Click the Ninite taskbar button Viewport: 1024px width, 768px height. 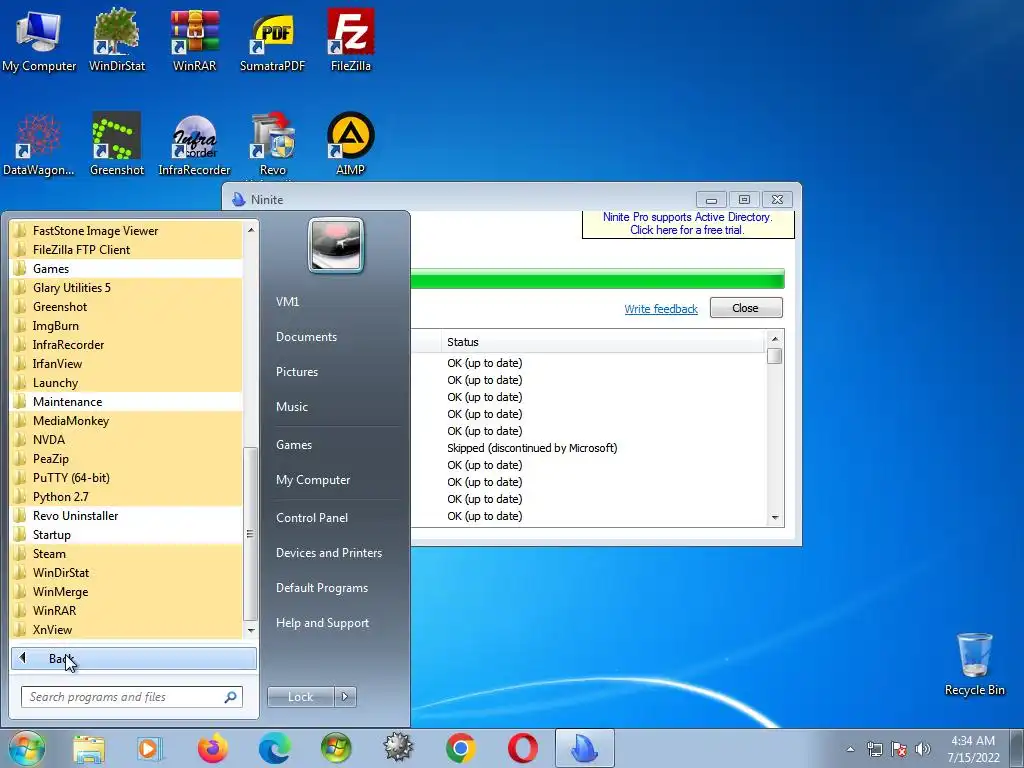tap(584, 748)
